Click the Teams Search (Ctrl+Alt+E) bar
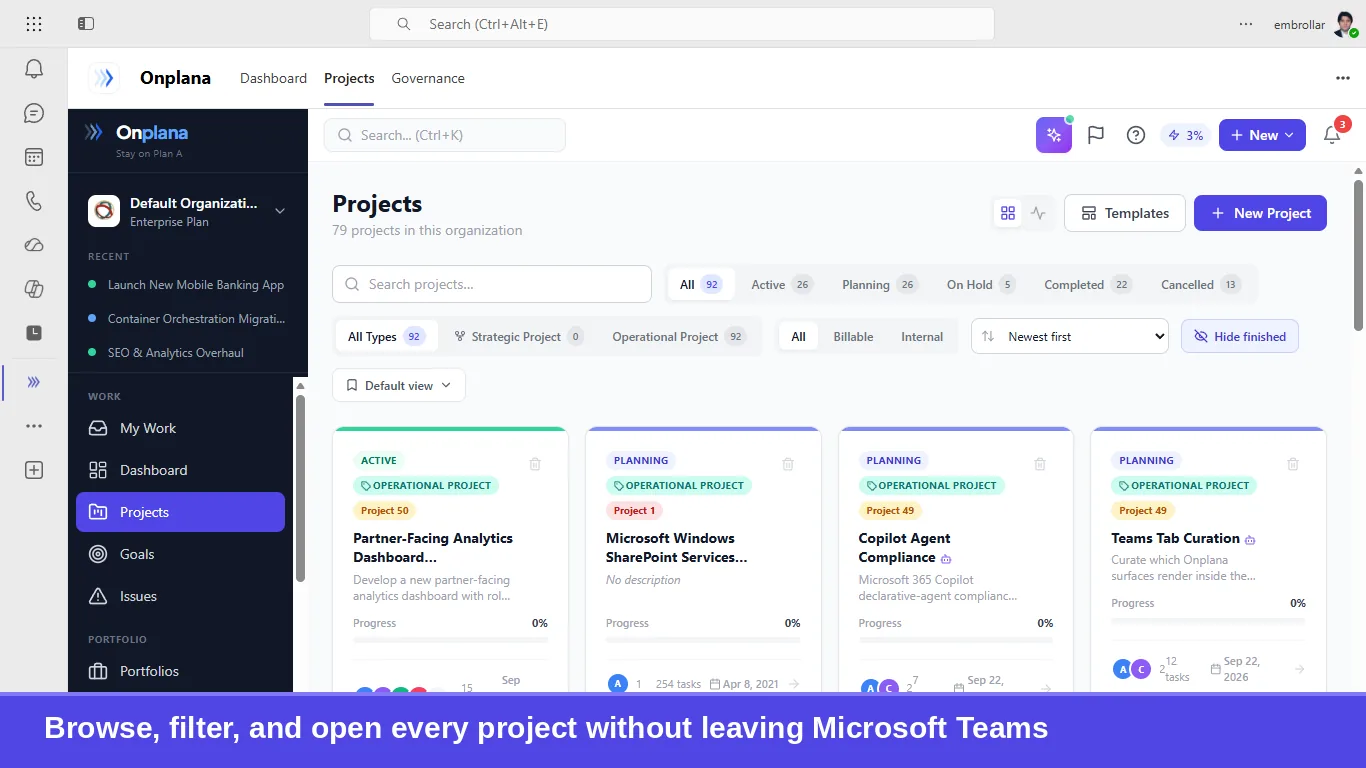The width and height of the screenshot is (1366, 768). tap(682, 24)
